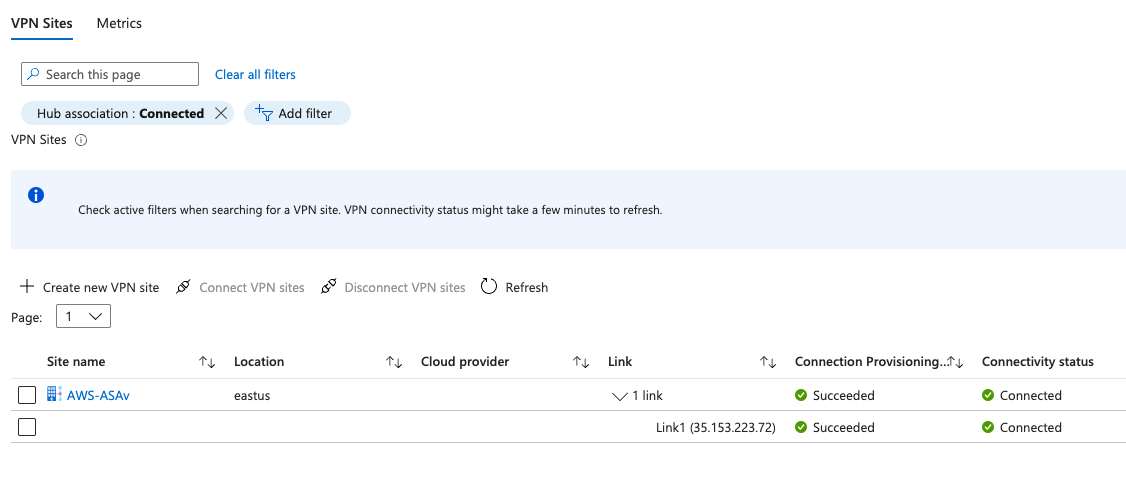Remove the Hub association Connected filter
1126x481 pixels.
pyautogui.click(x=221, y=113)
